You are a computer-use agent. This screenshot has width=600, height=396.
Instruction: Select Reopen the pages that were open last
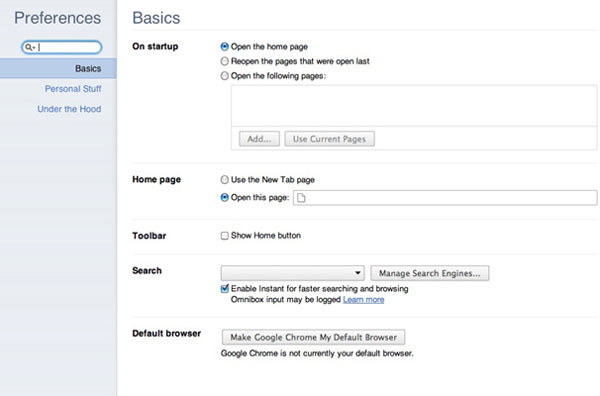click(225, 61)
